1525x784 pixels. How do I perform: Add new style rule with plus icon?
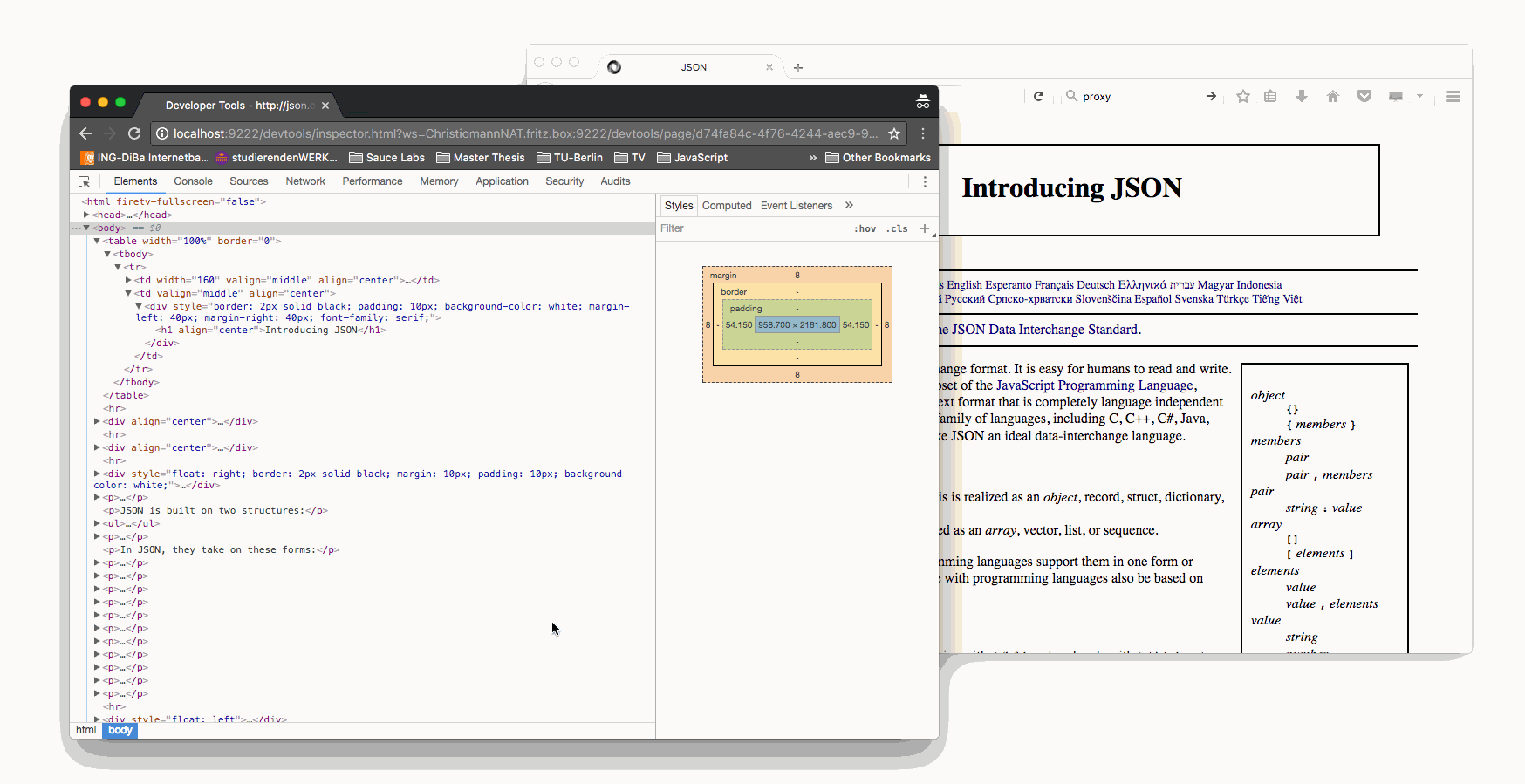[x=925, y=228]
